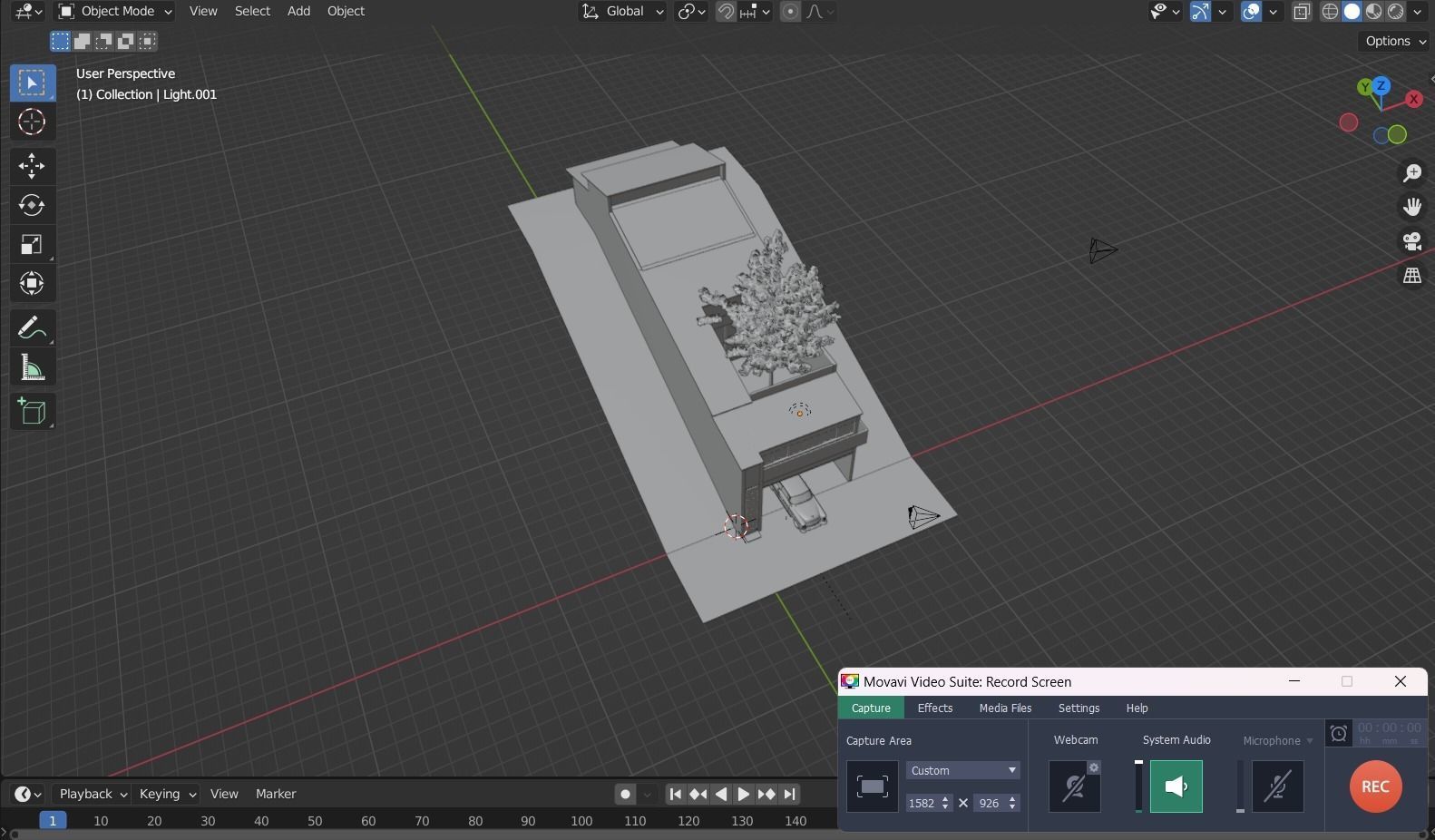
Task: Open object visibility and selectability dropdown
Action: 1165,11
